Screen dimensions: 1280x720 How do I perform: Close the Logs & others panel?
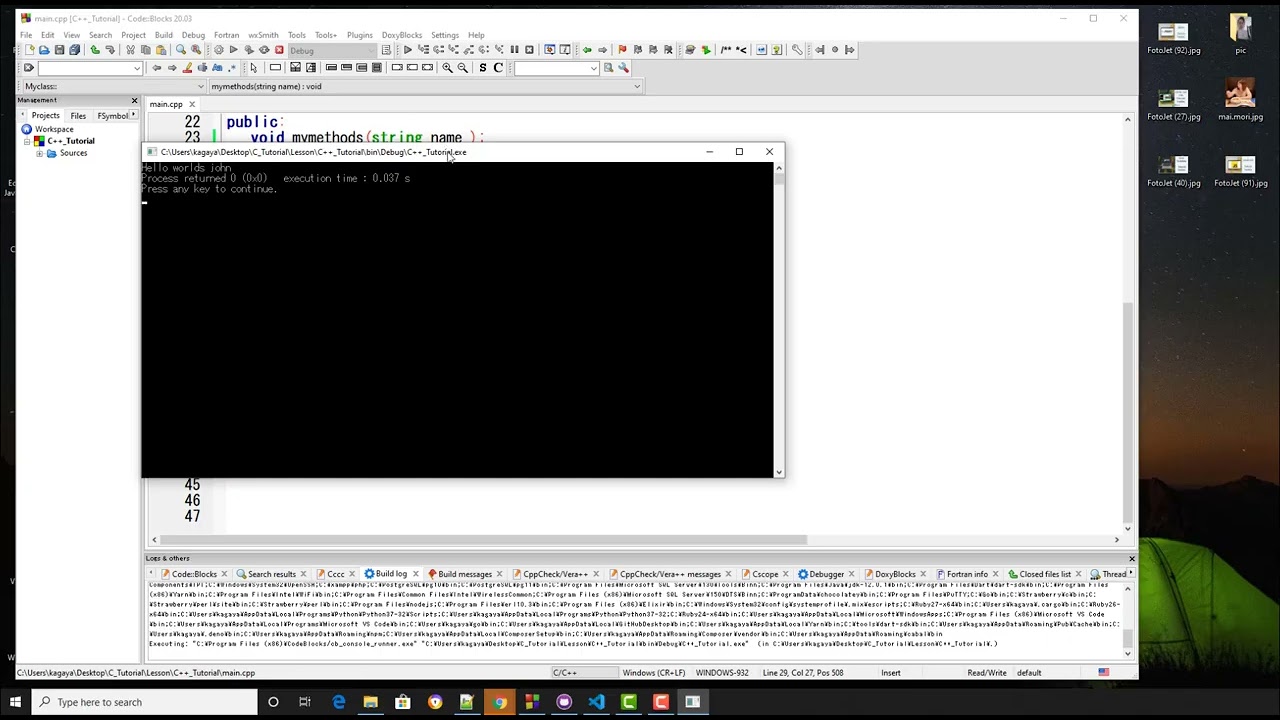(x=1131, y=558)
